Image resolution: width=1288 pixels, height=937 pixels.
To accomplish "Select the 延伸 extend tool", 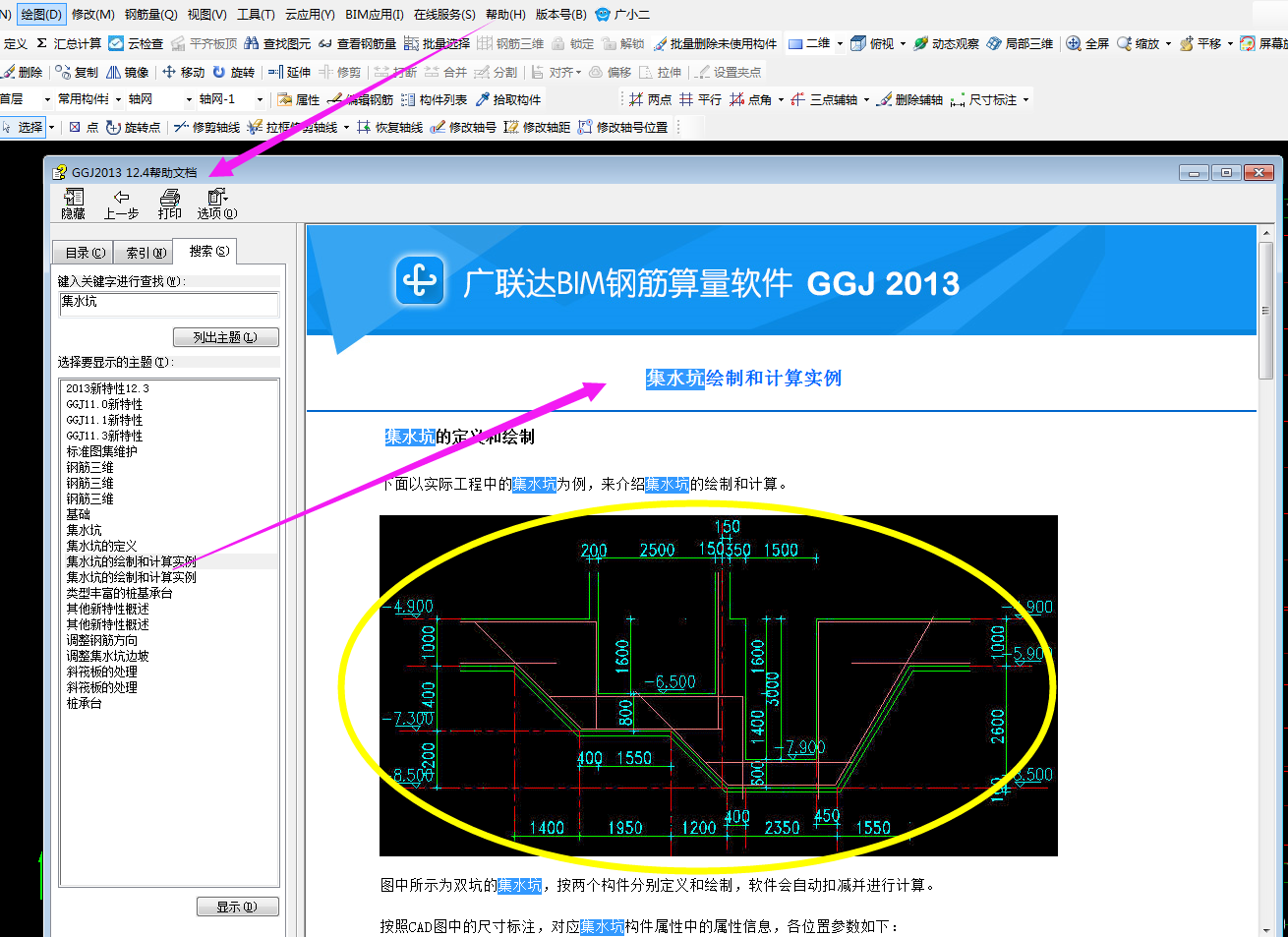I will [289, 72].
